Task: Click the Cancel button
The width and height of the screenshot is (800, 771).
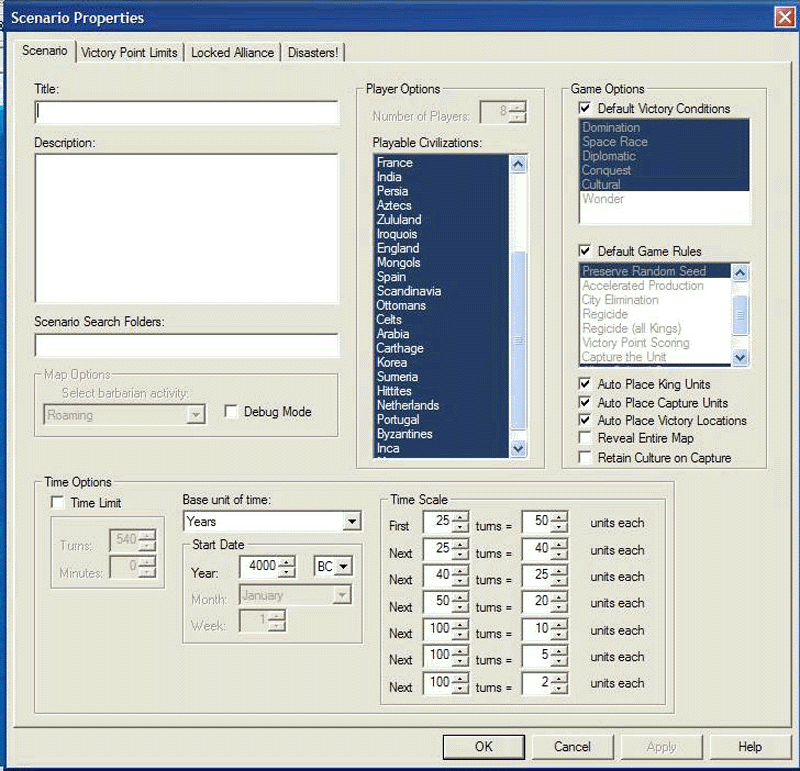Action: [x=572, y=747]
